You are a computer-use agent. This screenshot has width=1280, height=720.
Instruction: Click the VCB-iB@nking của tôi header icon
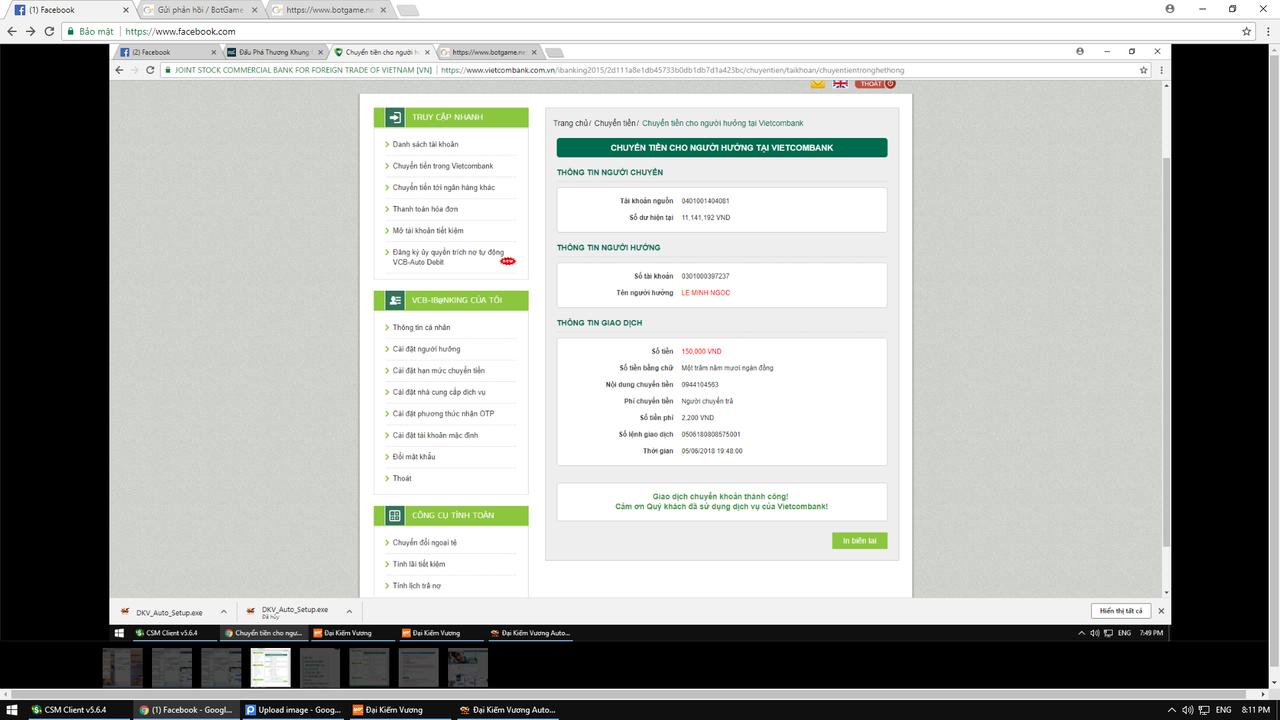tap(395, 300)
